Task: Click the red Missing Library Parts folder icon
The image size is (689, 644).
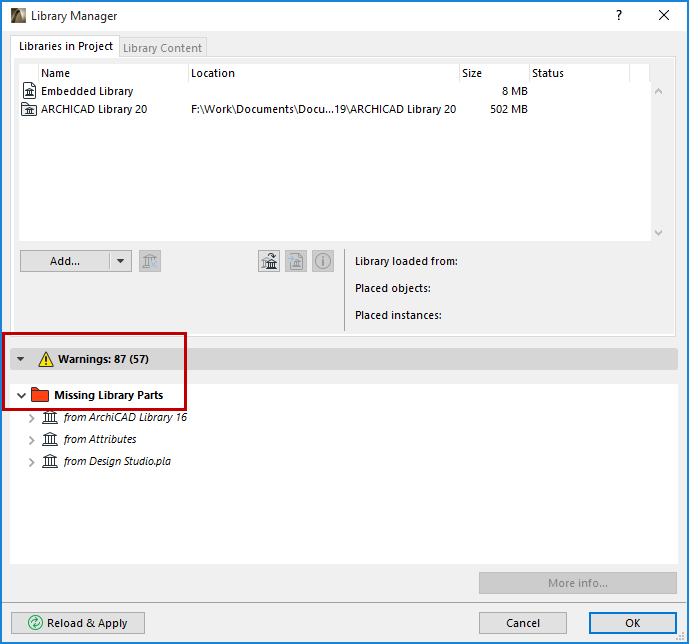Action: (40, 395)
